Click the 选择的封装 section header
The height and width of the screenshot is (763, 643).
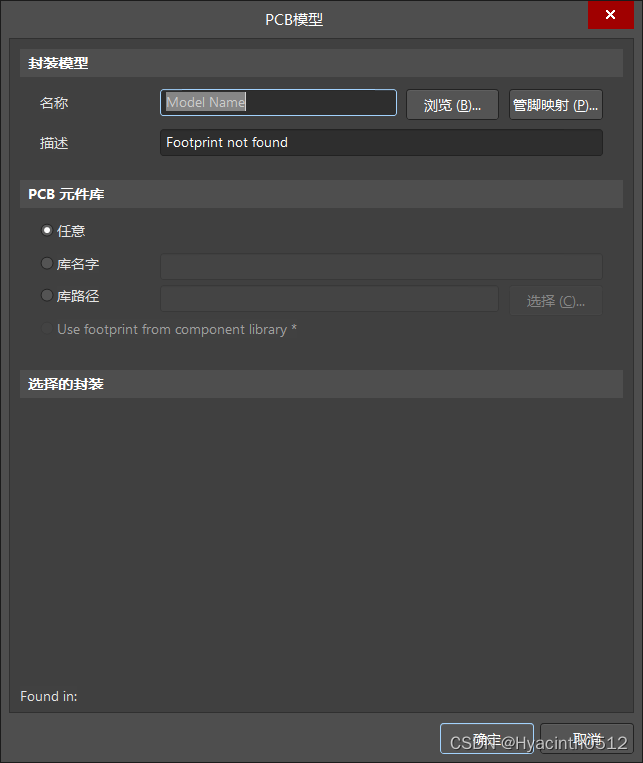(321, 384)
